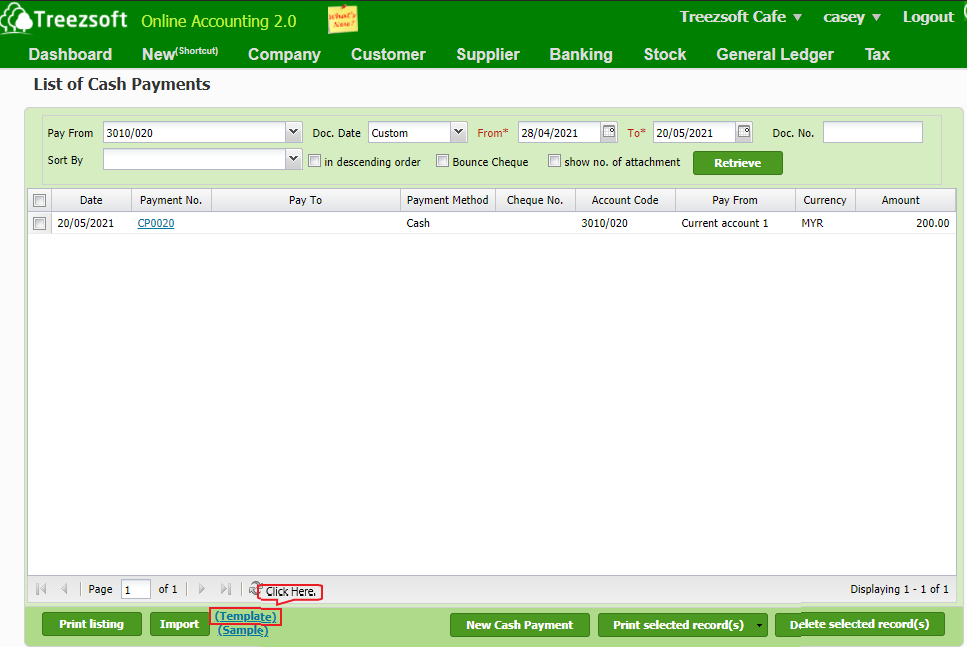Go to the previous page
The width and height of the screenshot is (967, 647).
[x=64, y=589]
